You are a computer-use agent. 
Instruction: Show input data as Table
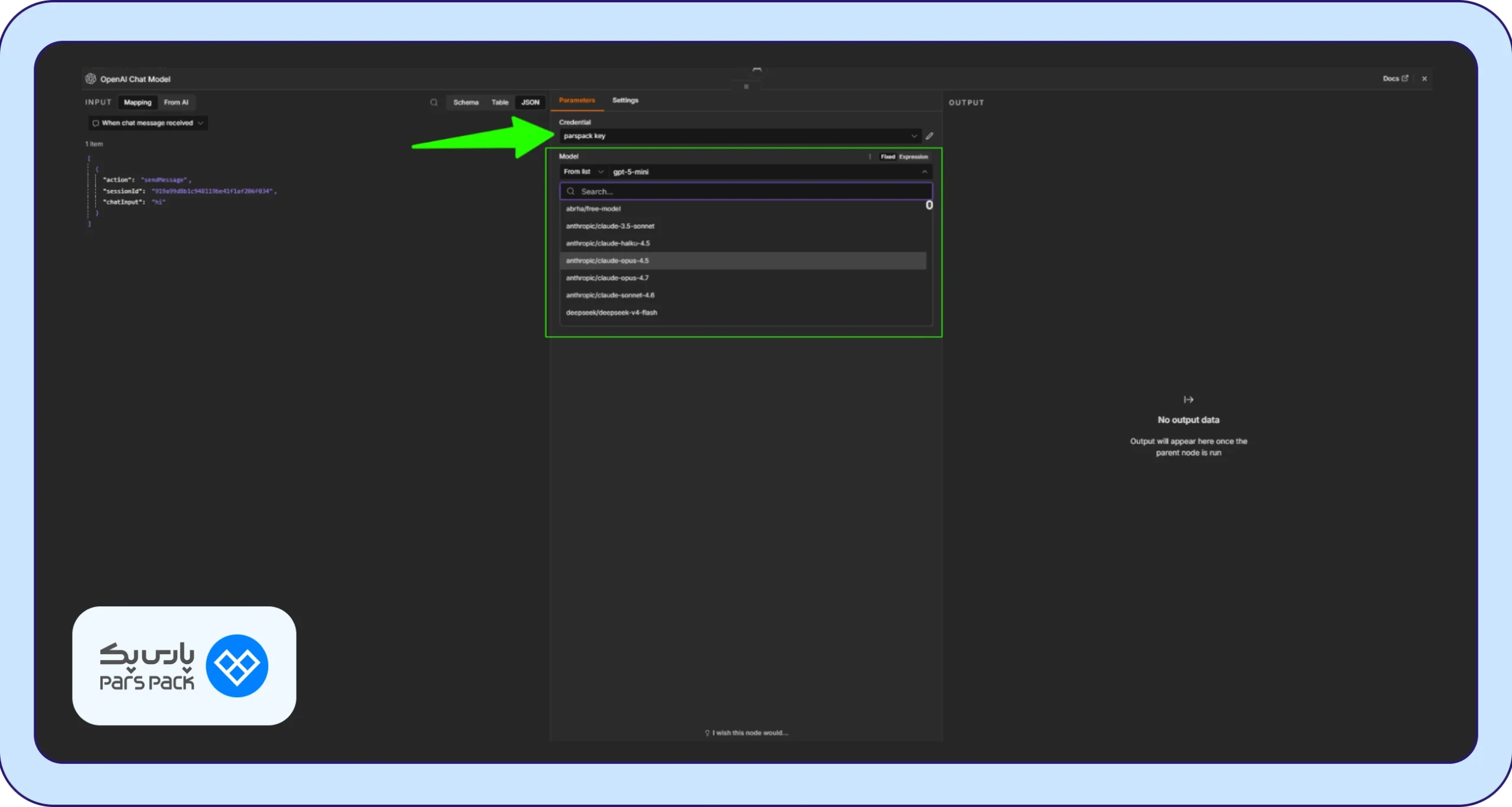click(x=500, y=103)
